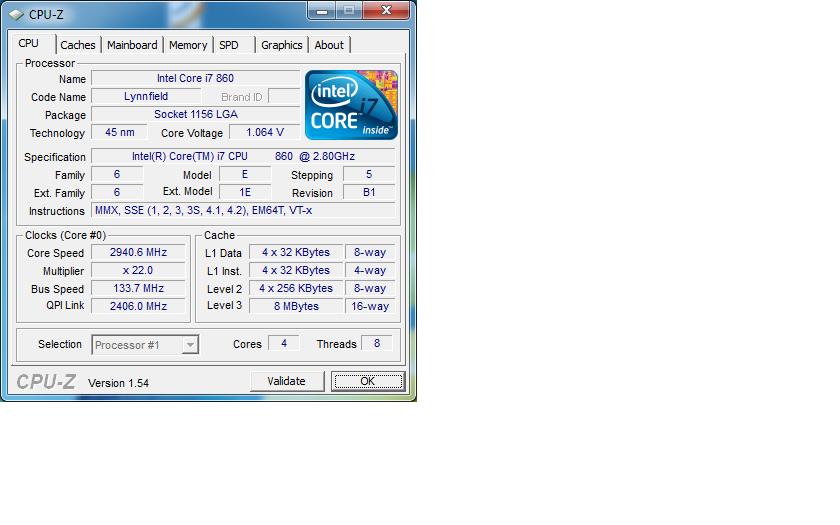
Task: Switch to the Mainboard tab
Action: [132, 45]
